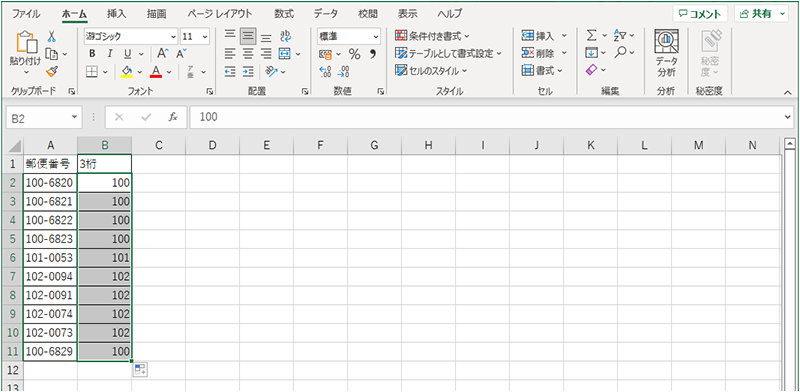The width and height of the screenshot is (800, 392).
Task: Toggle Bold formatting
Action: click(x=92, y=54)
